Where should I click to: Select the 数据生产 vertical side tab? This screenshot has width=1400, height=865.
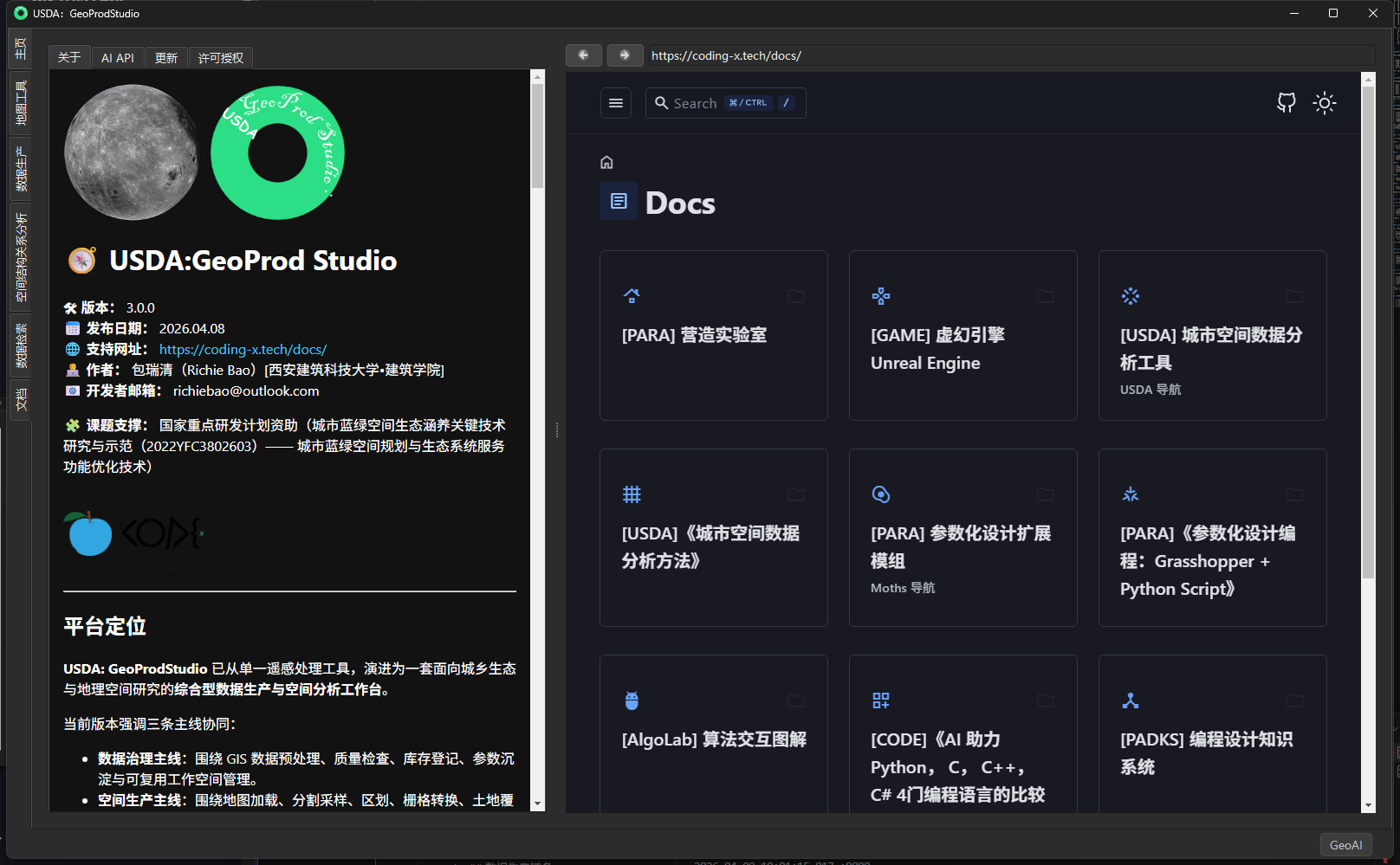pos(21,169)
